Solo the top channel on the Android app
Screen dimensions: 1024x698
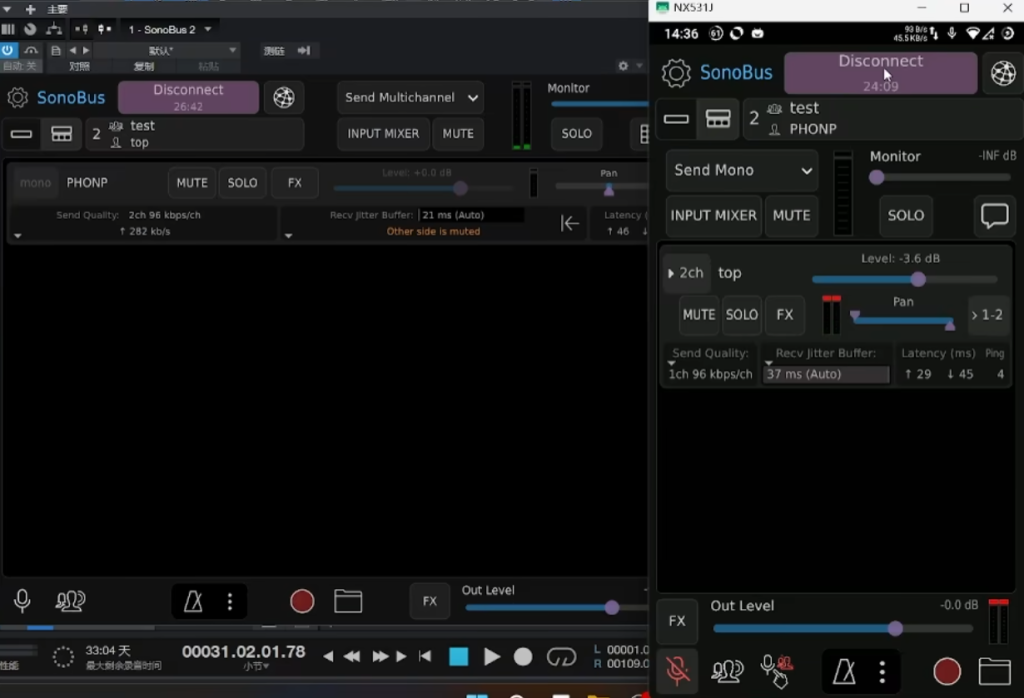[x=741, y=314]
